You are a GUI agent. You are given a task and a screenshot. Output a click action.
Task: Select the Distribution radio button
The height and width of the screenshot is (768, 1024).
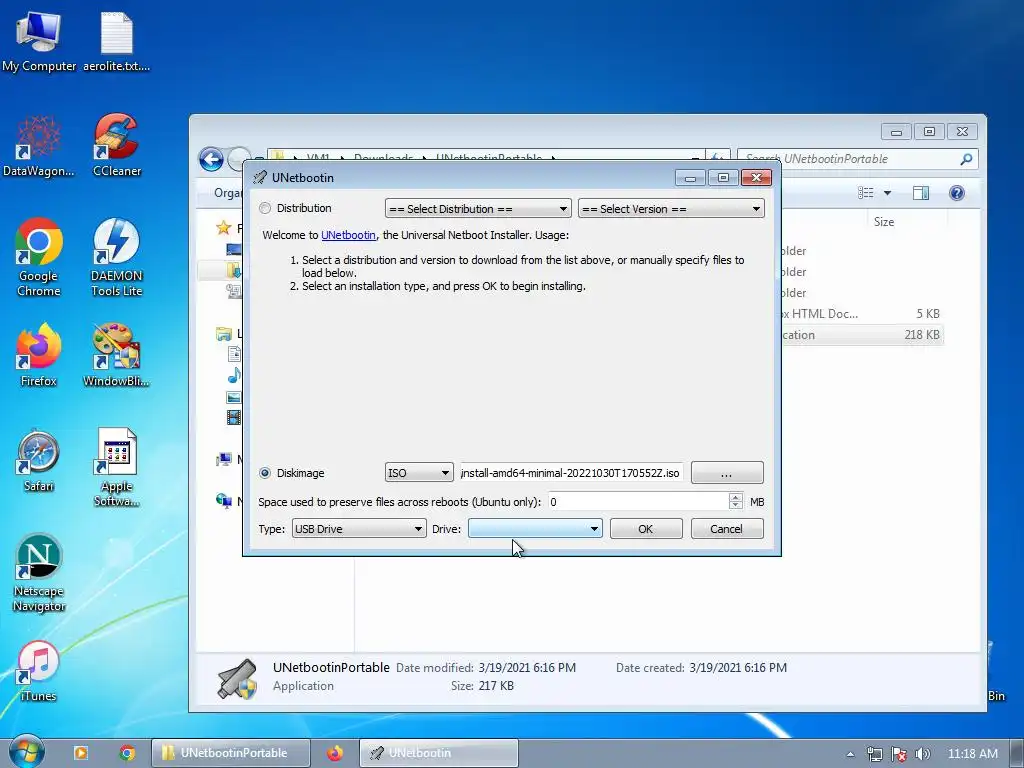pyautogui.click(x=265, y=208)
